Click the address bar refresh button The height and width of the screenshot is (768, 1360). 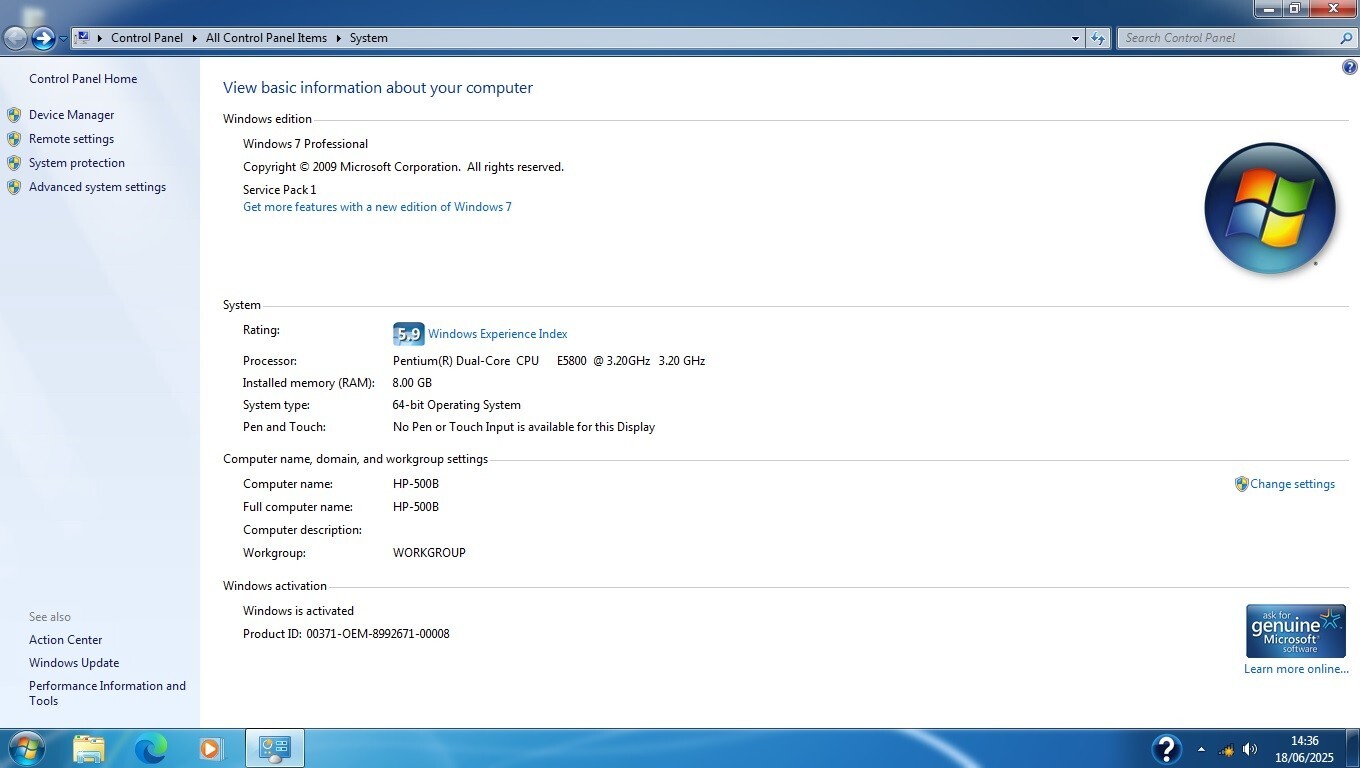1098,38
